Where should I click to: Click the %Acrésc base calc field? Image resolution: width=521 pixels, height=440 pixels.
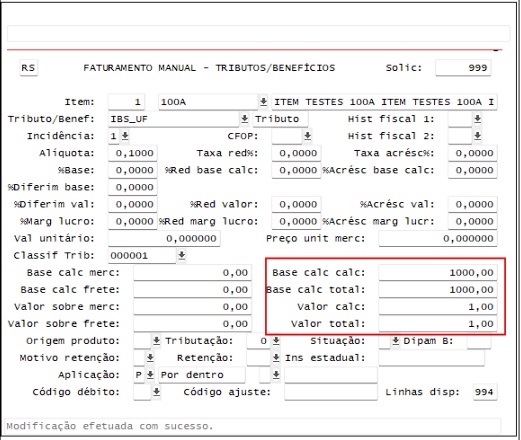pyautogui.click(x=473, y=170)
